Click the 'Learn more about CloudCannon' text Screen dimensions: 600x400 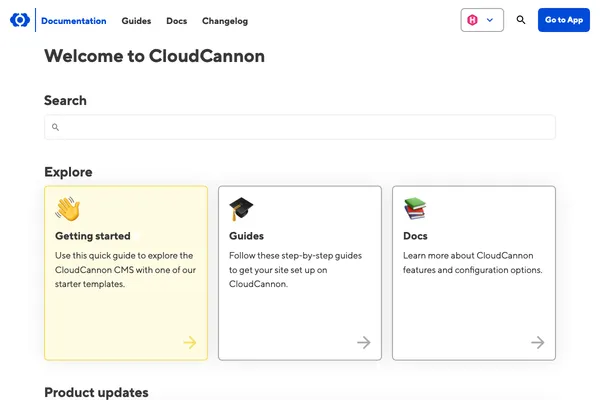(x=473, y=263)
